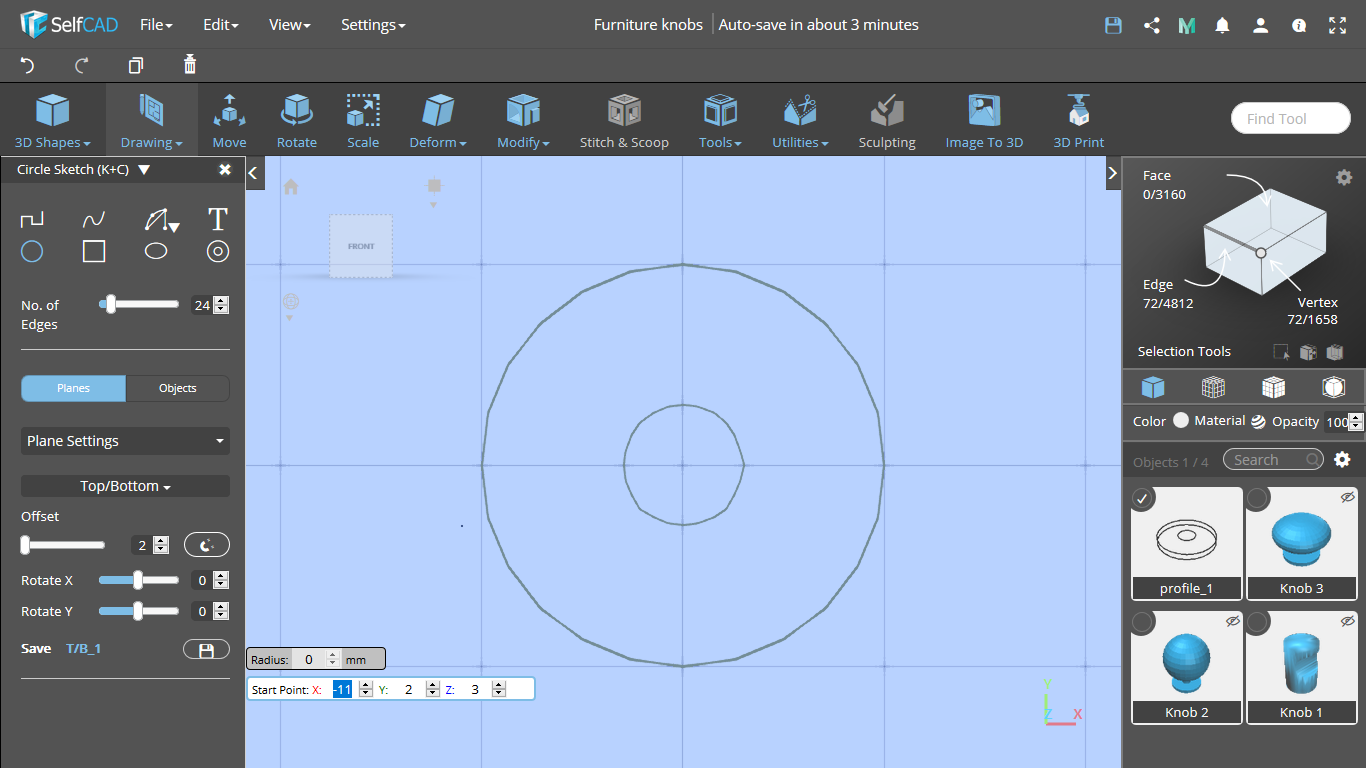This screenshot has width=1366, height=768.
Task: Switch to Planes mode
Action: pyautogui.click(x=74, y=388)
